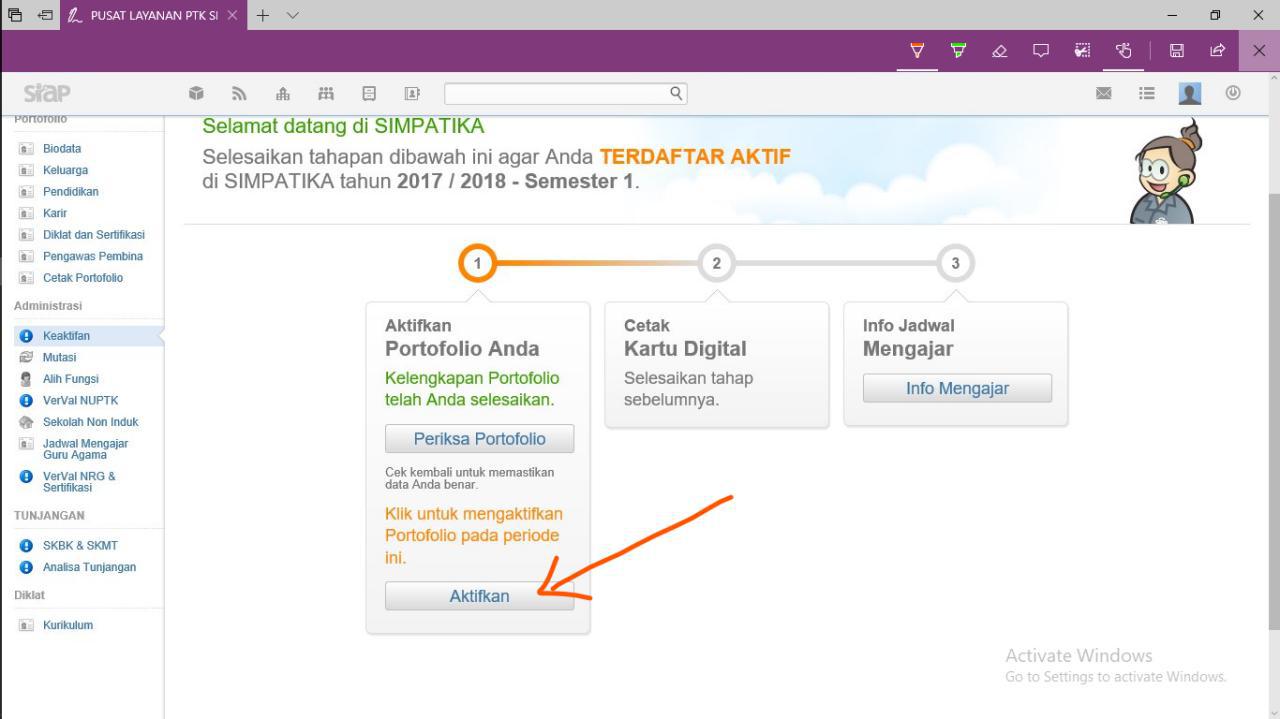Open the RSS feed icon
Image resolution: width=1280 pixels, height=719 pixels.
pyautogui.click(x=239, y=93)
